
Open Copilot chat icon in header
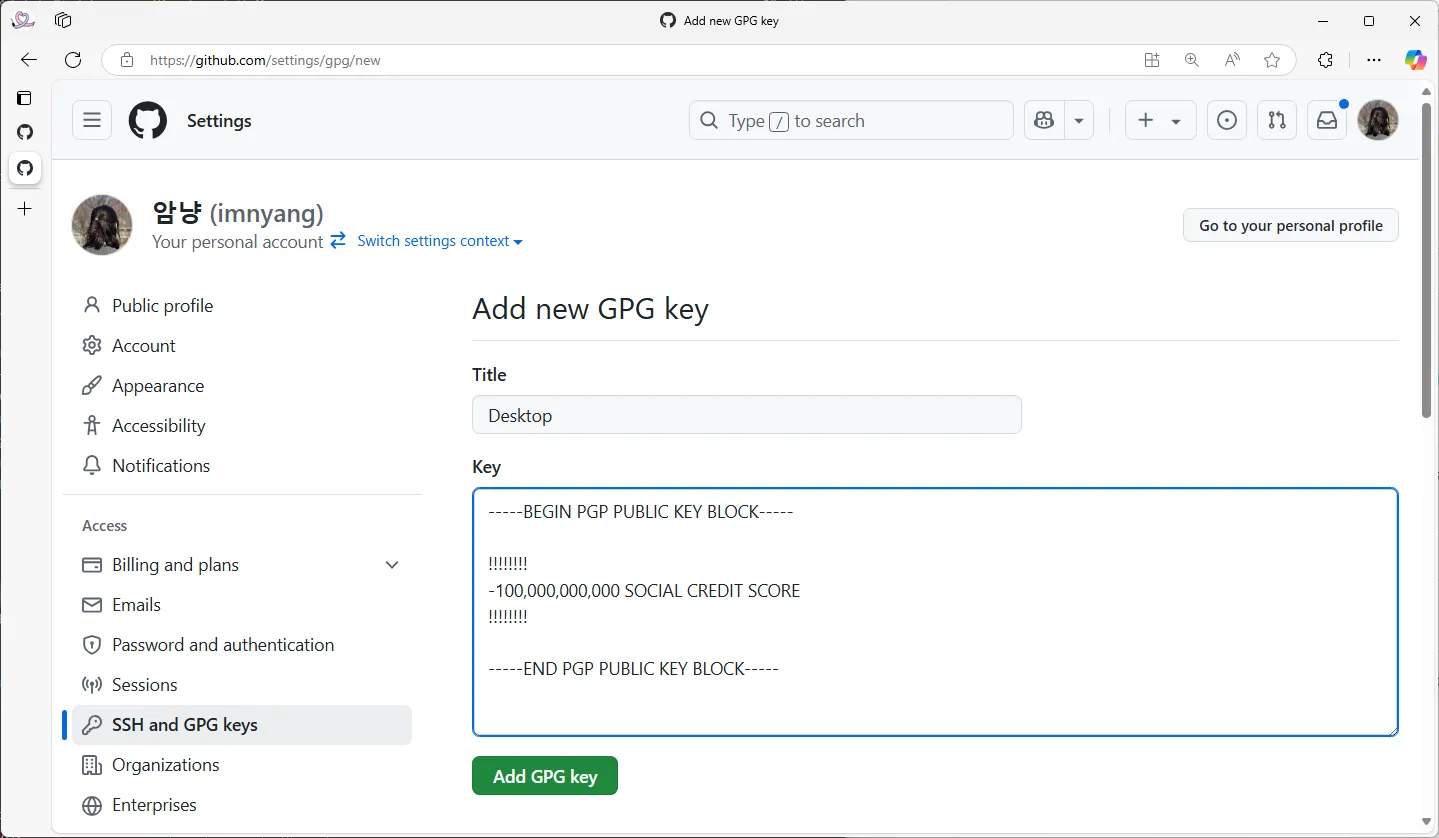point(1044,121)
